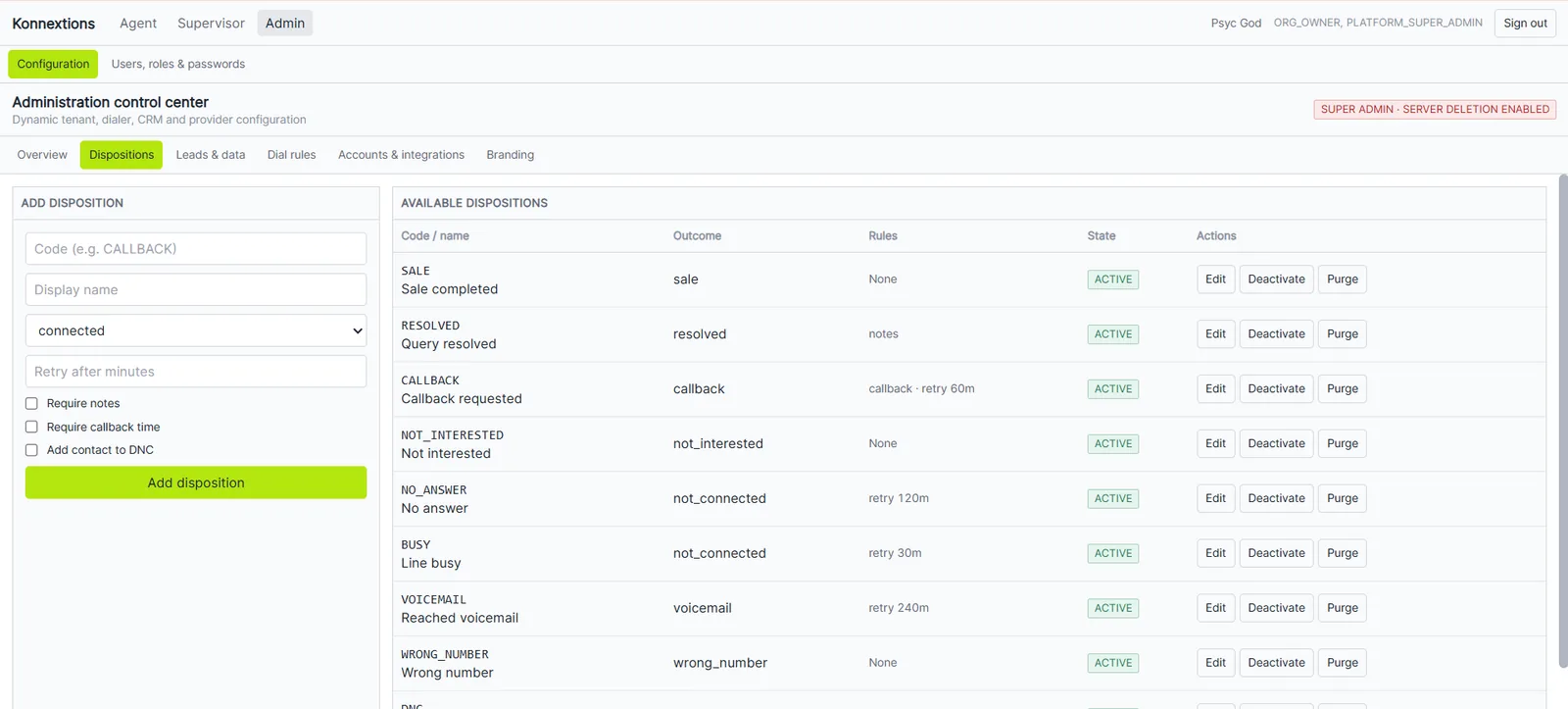This screenshot has width=1568, height=709.
Task: Enable Require callback time option
Action: (x=31, y=427)
